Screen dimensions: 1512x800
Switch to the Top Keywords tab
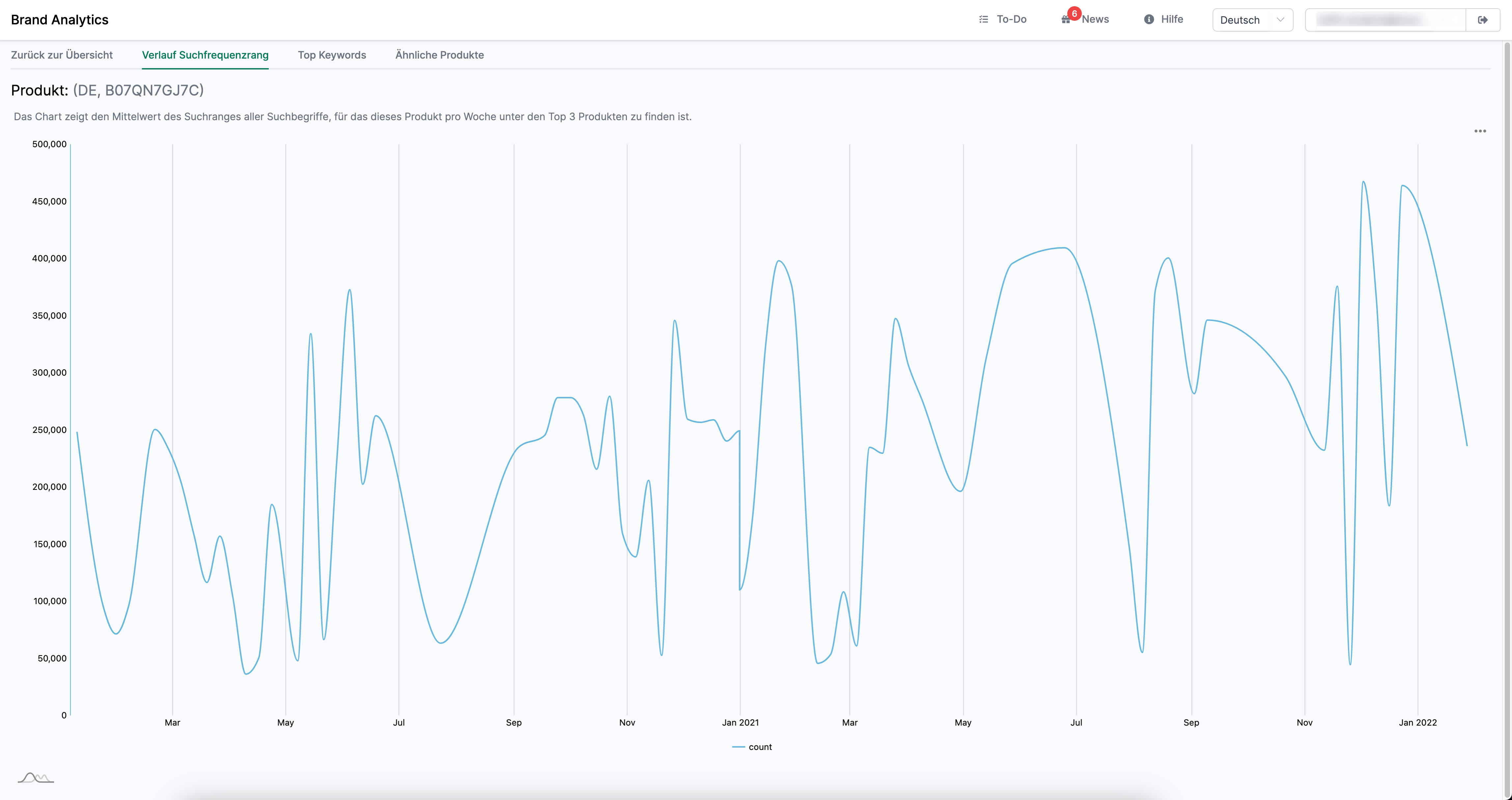point(332,55)
